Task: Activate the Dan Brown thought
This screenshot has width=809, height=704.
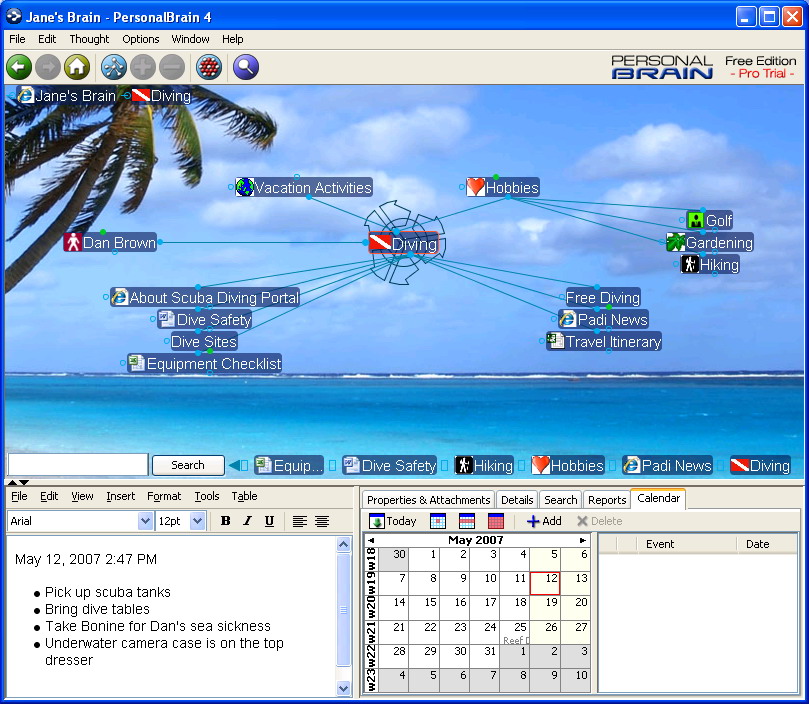Action: tap(110, 243)
